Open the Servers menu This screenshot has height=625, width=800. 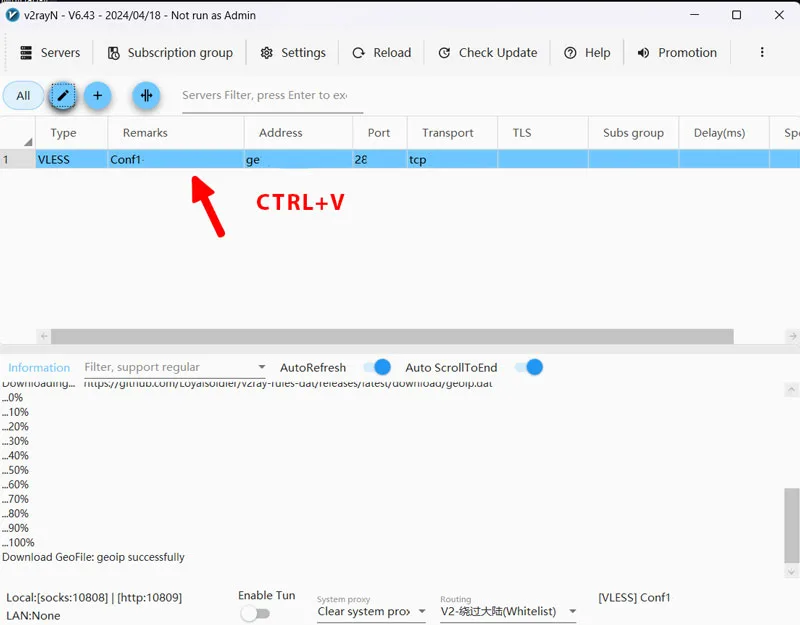(x=49, y=53)
